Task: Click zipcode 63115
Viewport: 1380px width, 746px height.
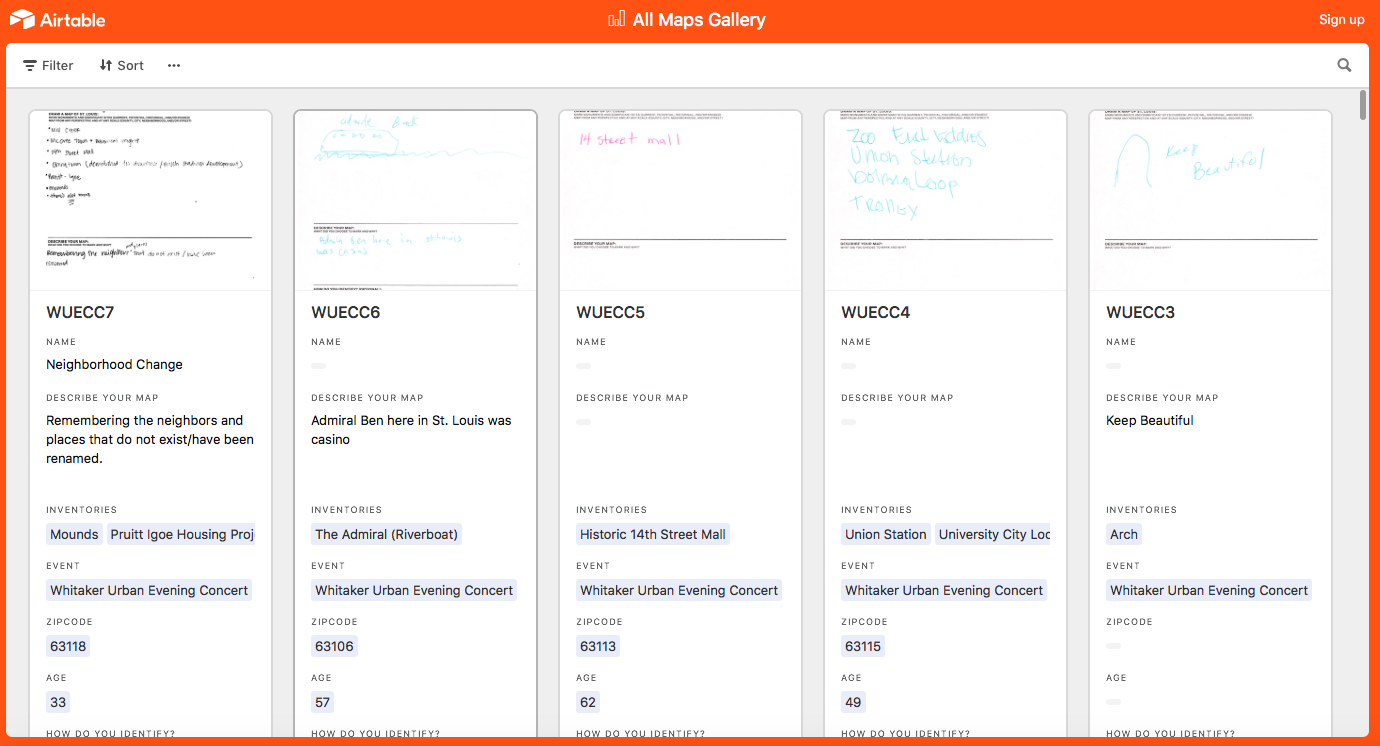Action: click(x=863, y=646)
